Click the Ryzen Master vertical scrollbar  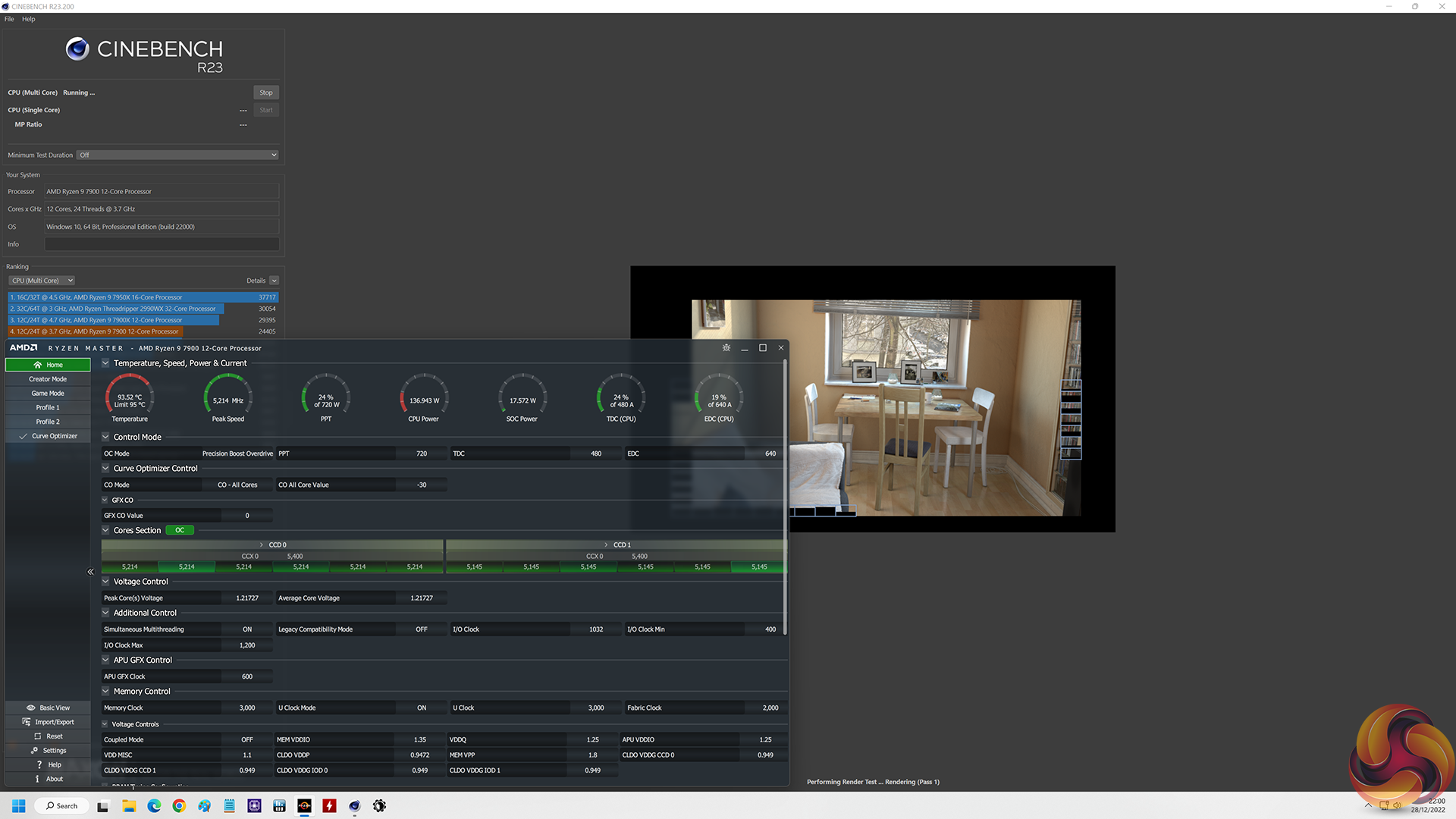pos(785,497)
